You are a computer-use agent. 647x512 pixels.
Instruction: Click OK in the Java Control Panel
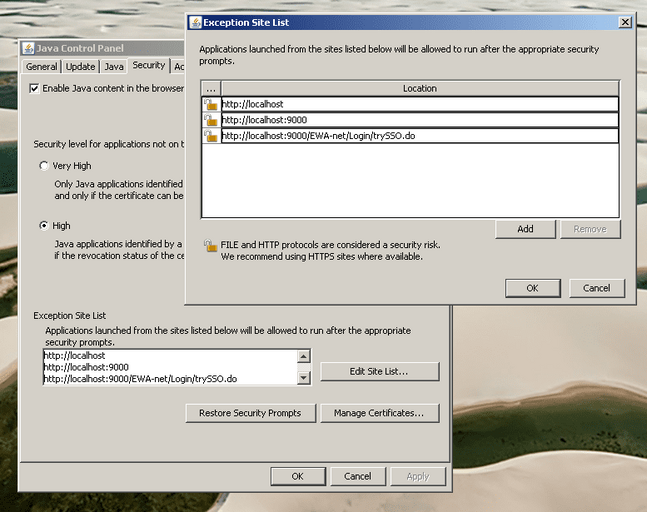(298, 476)
